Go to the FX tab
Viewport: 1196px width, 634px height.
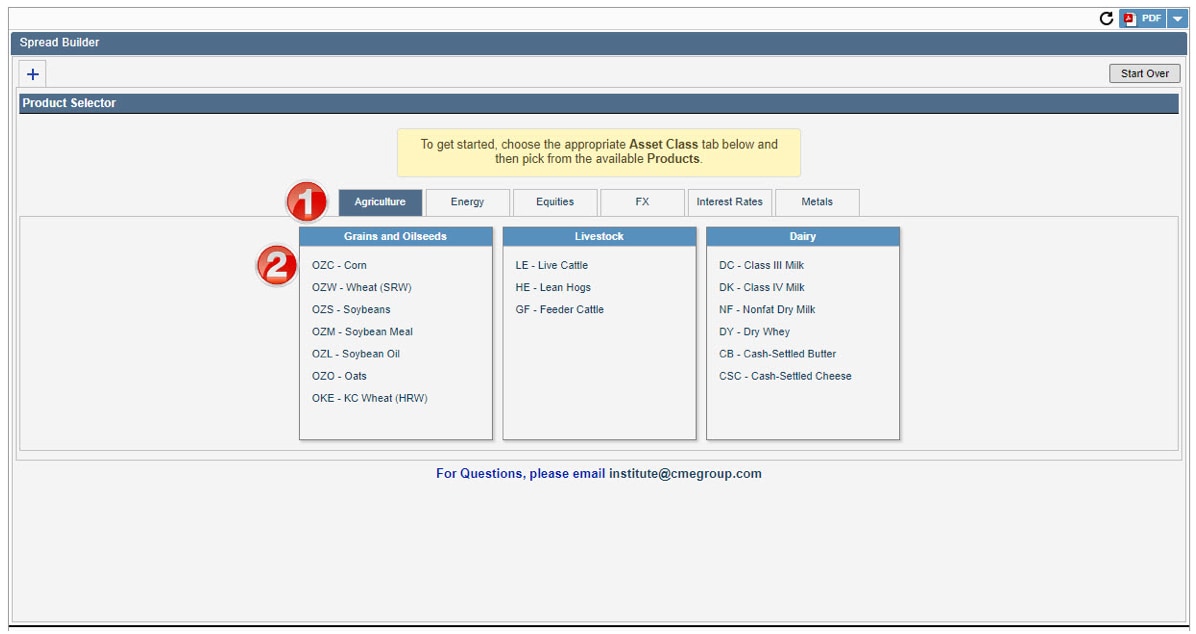point(642,202)
